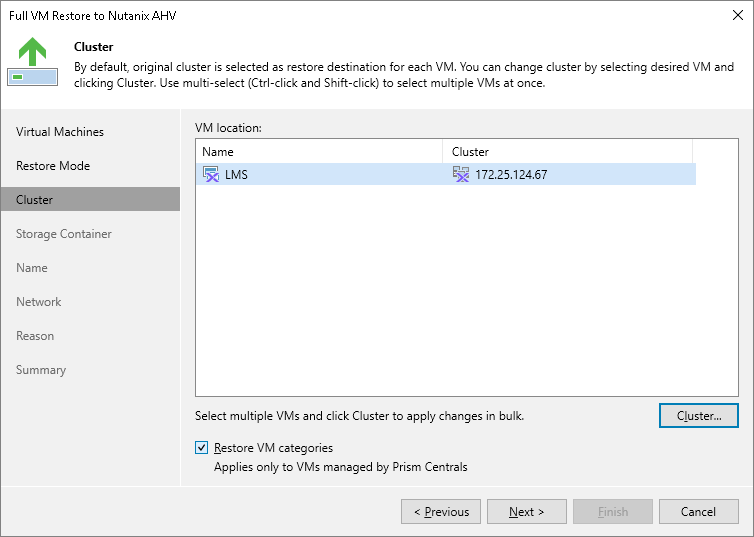Go back with the Previous button
Screen dimensions: 754x537
441,512
